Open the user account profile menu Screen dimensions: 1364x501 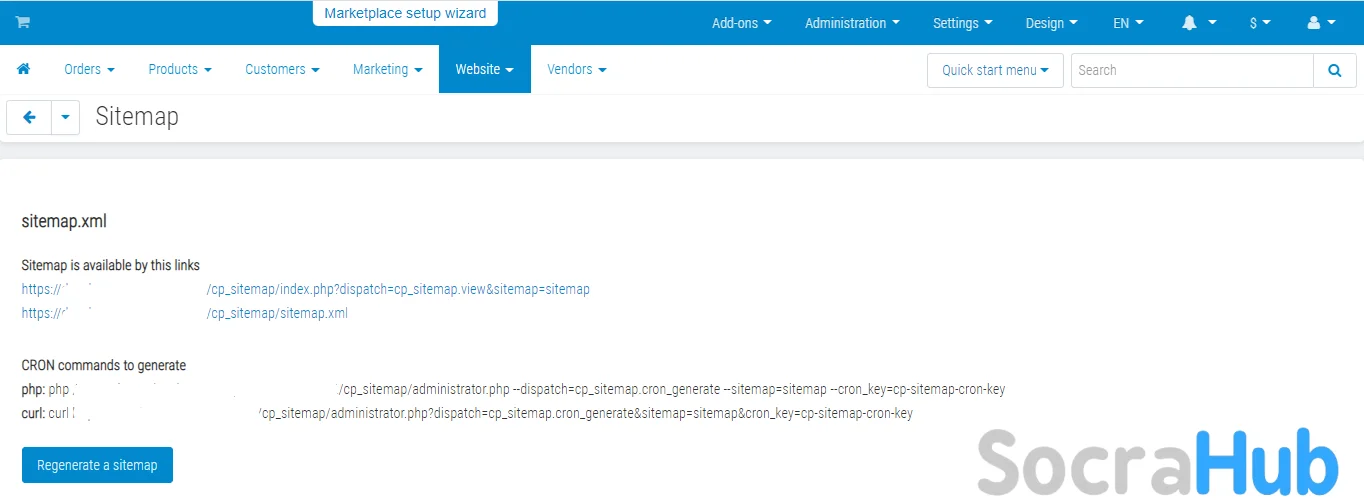(1321, 23)
